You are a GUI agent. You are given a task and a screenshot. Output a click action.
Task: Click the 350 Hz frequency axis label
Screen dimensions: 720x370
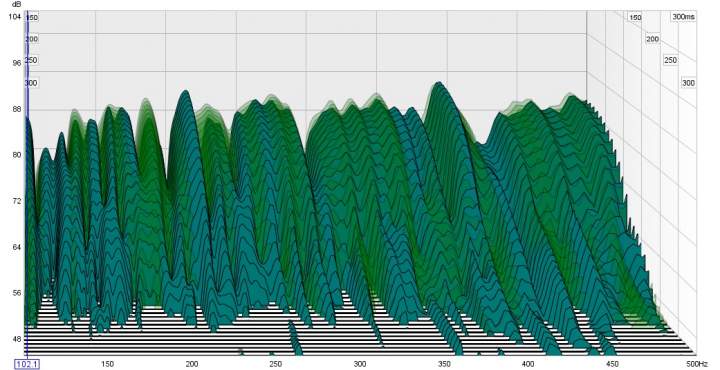pyautogui.click(x=444, y=364)
